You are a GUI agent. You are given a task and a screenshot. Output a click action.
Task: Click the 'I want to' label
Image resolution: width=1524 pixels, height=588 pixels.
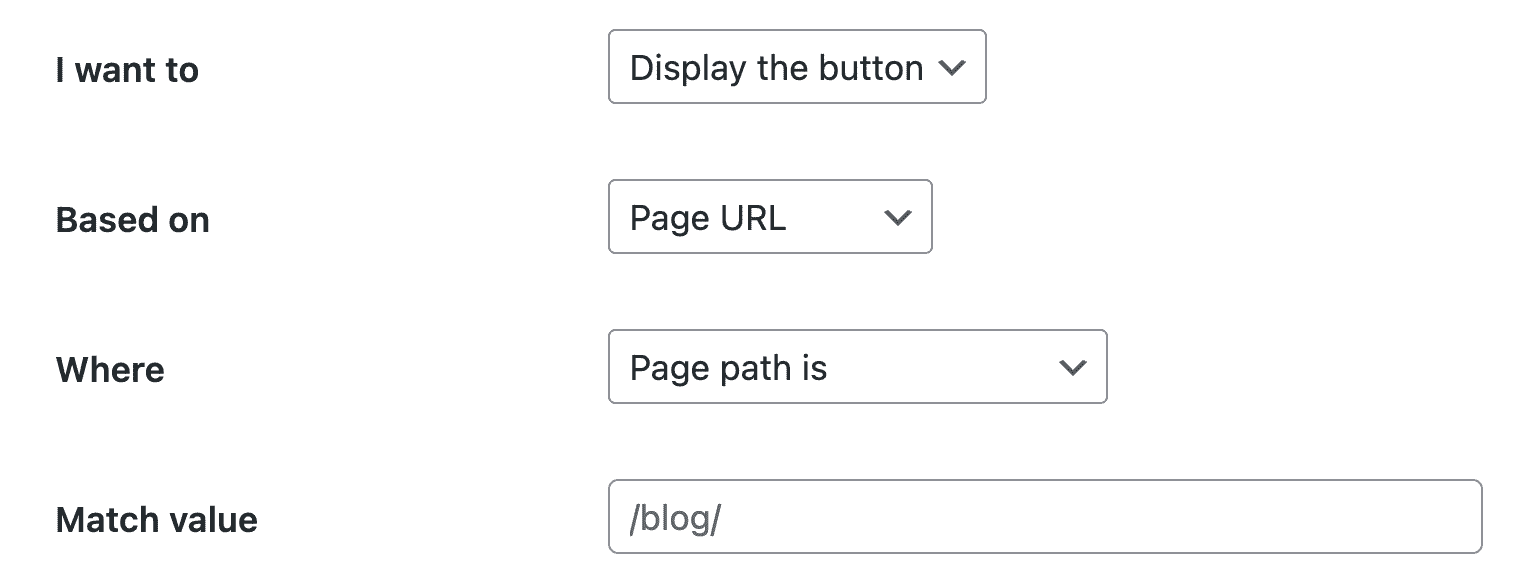[128, 70]
